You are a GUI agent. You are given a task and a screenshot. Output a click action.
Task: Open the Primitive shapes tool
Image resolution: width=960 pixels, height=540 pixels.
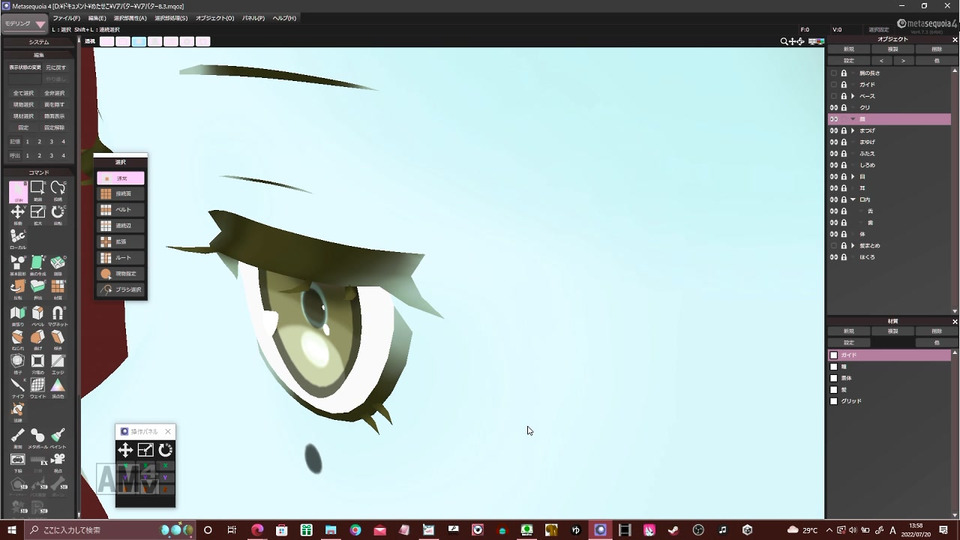[18, 263]
